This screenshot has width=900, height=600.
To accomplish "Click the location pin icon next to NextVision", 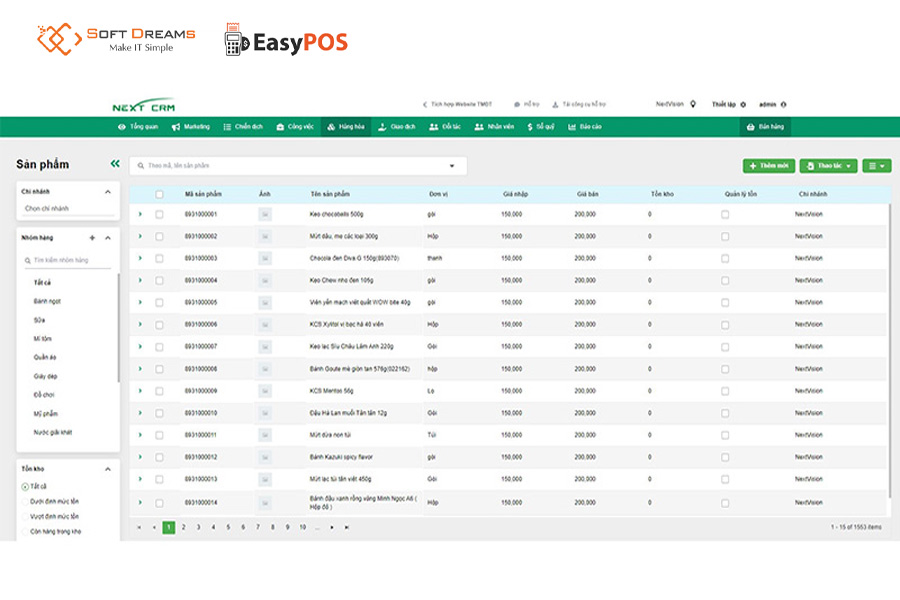I will pyautogui.click(x=693, y=104).
